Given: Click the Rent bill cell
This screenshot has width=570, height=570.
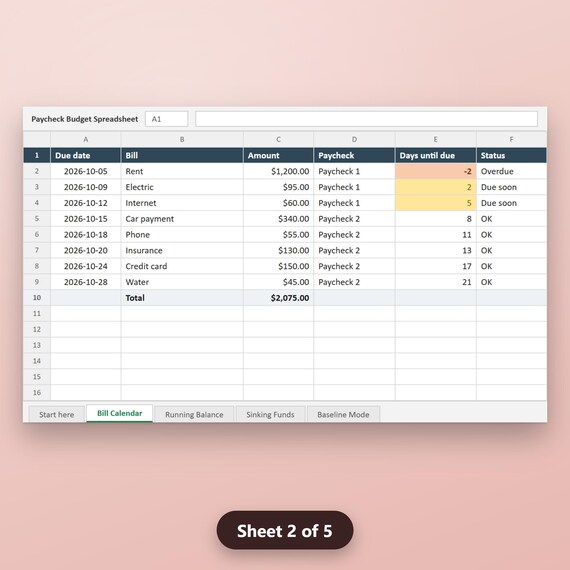Looking at the screenshot, I should pos(182,171).
